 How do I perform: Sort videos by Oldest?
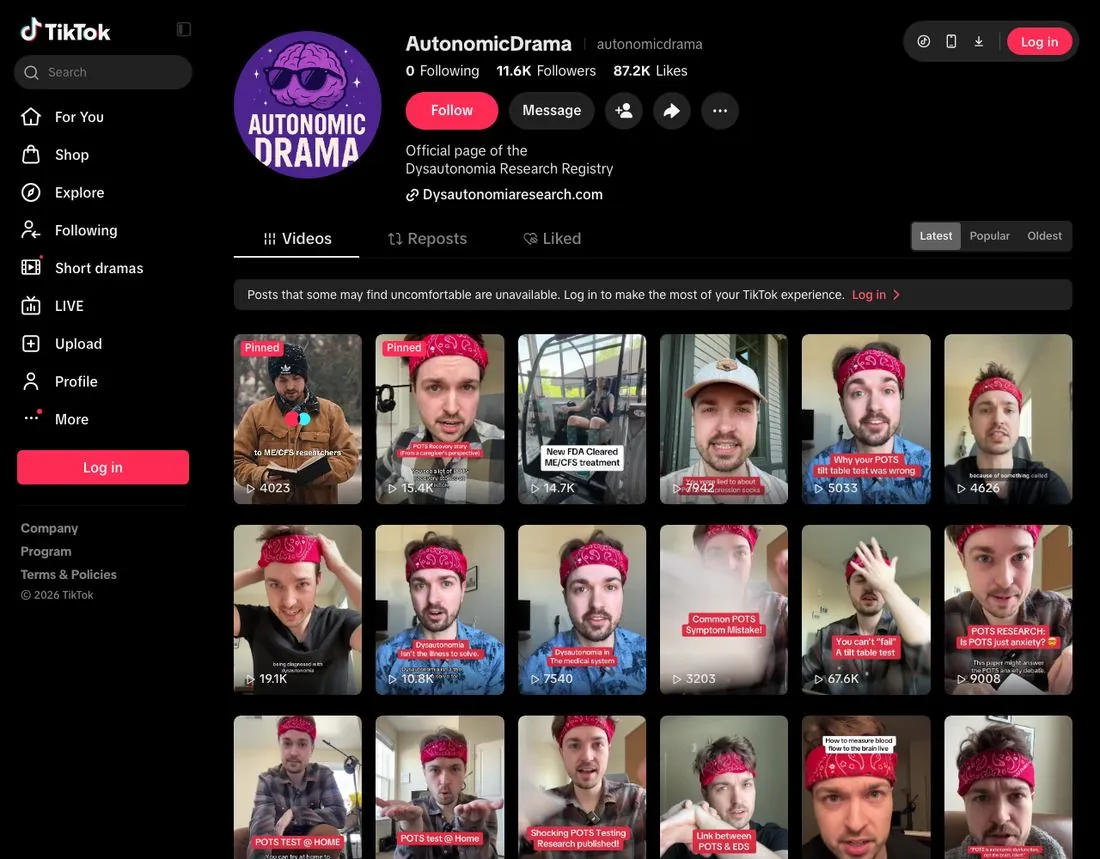(x=1044, y=236)
